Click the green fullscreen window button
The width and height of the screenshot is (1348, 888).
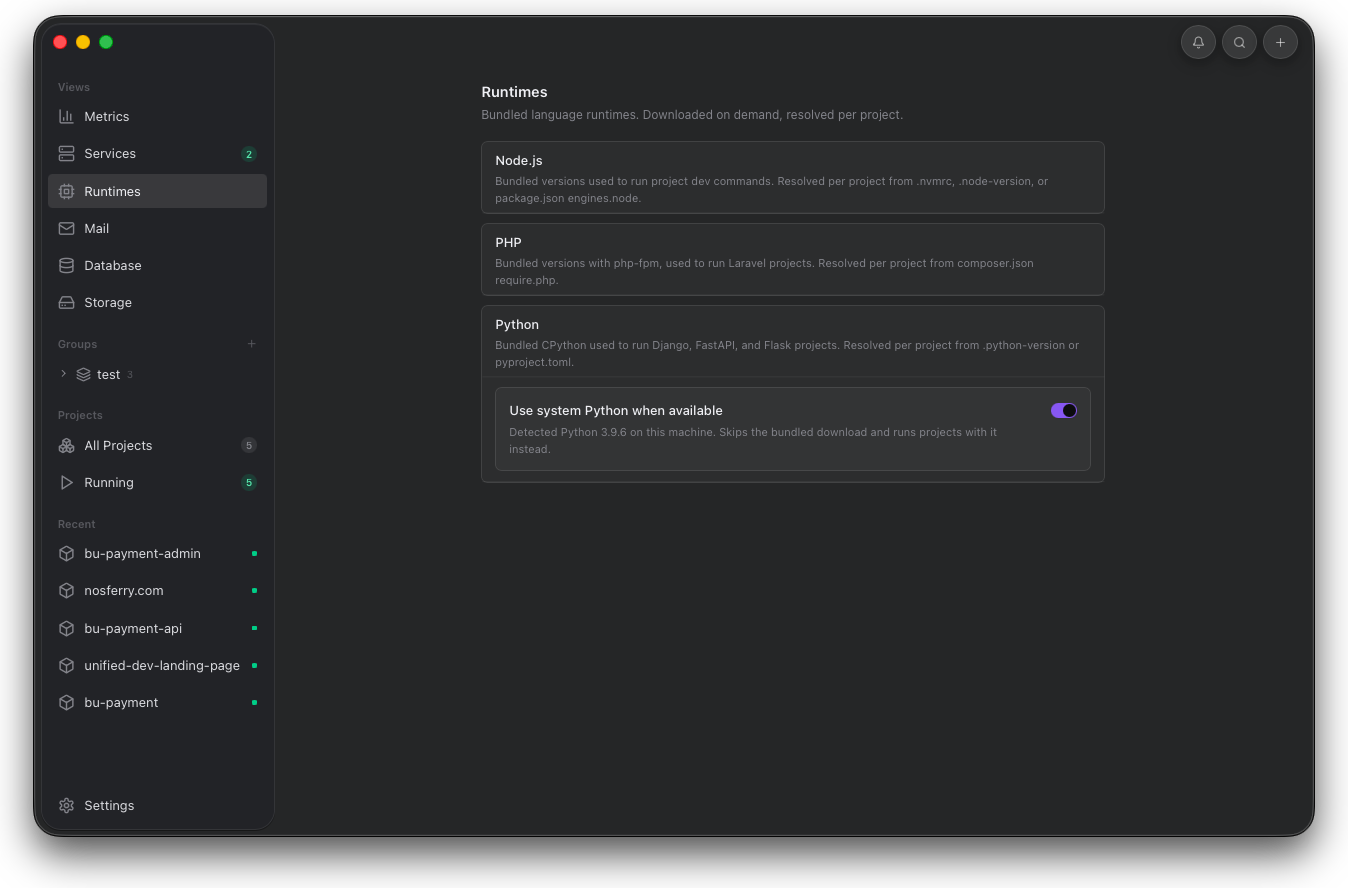106,42
